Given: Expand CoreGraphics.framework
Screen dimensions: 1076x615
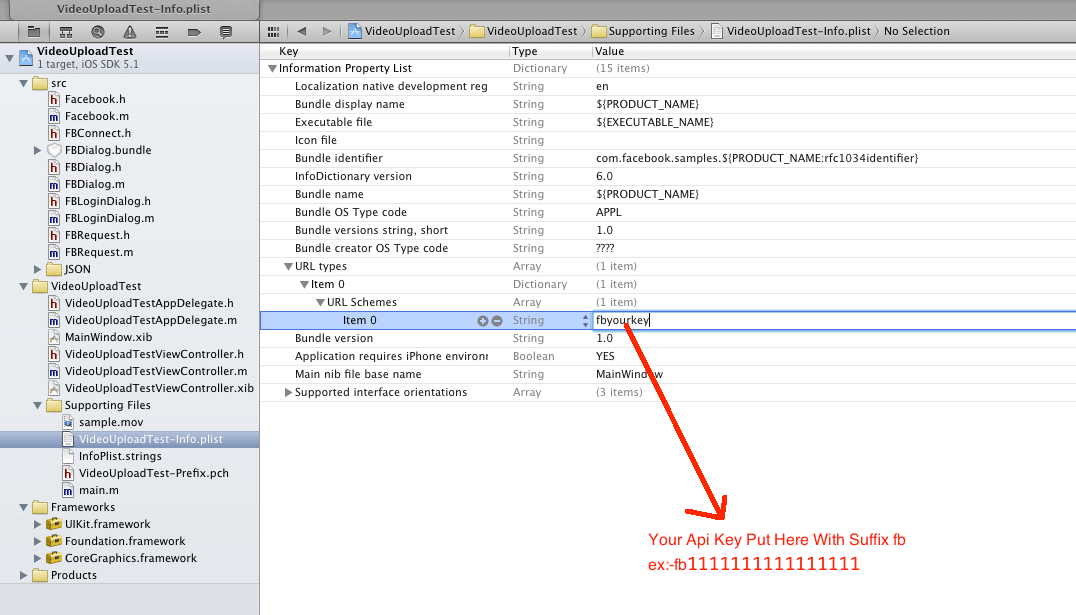Looking at the screenshot, I should coord(38,558).
